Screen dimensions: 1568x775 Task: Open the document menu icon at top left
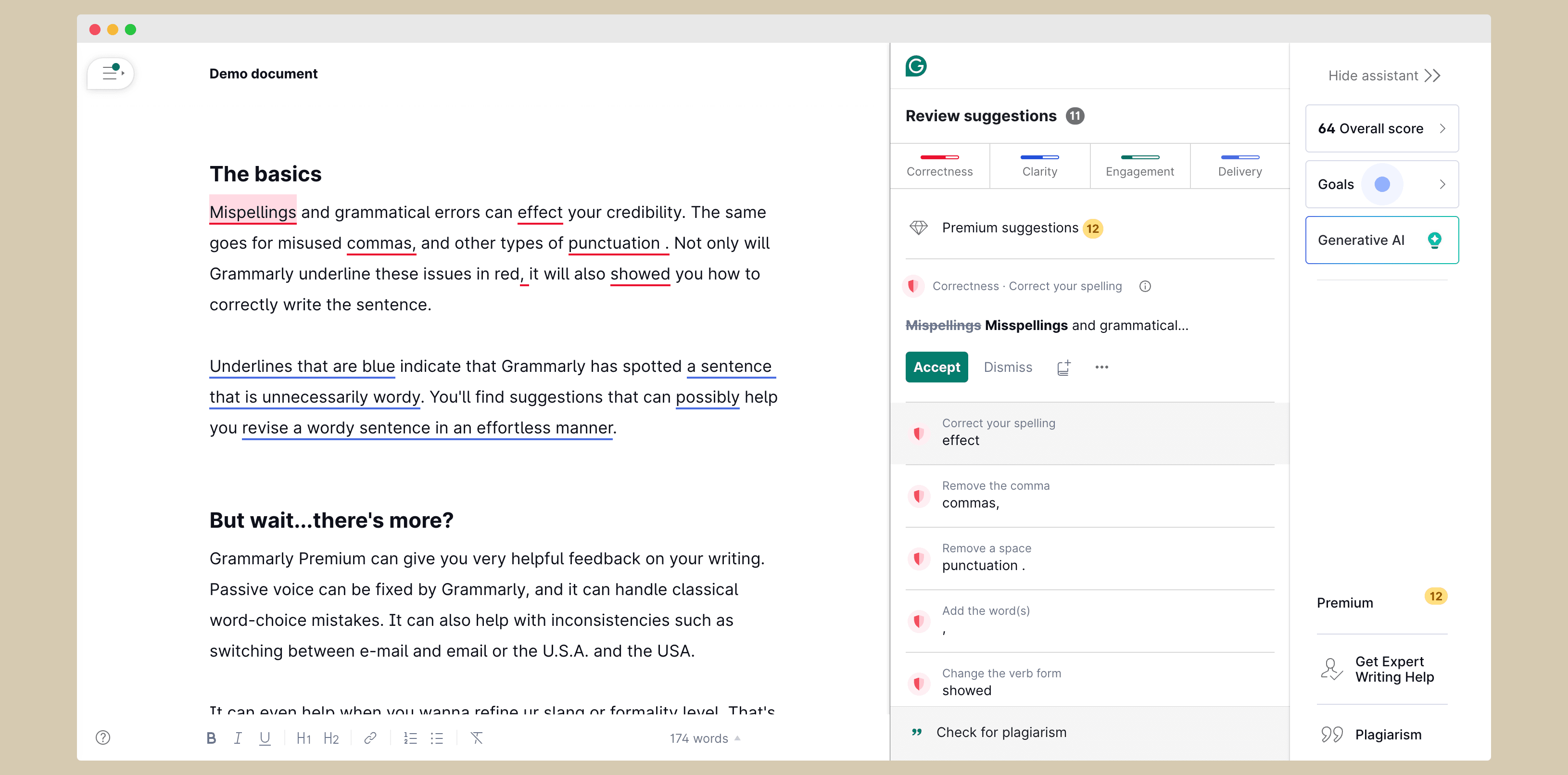pyautogui.click(x=111, y=74)
